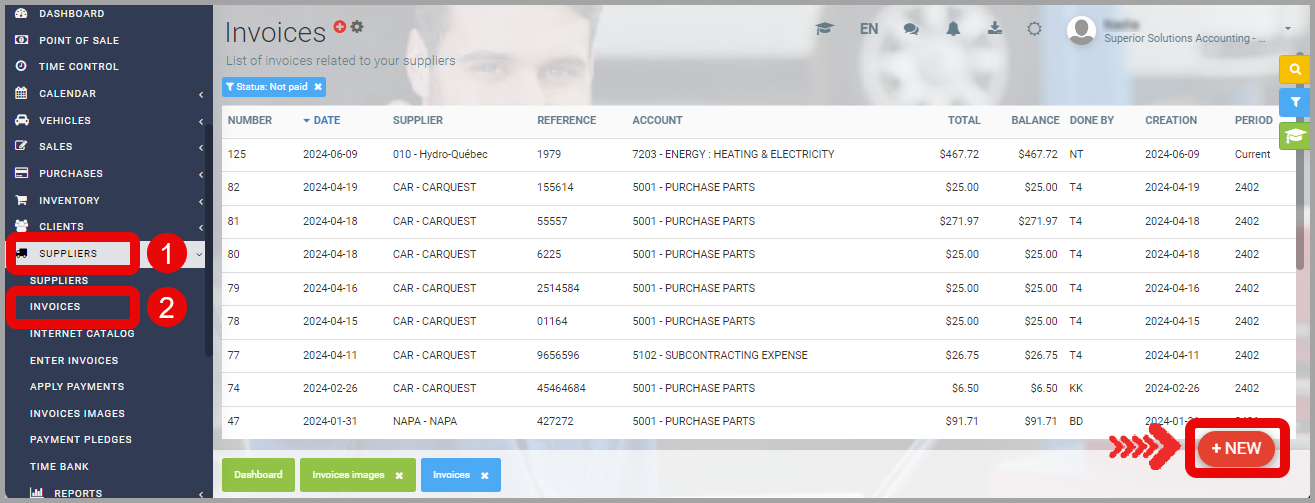Sort the table by the Date column header
The image size is (1315, 503).
[x=326, y=120]
